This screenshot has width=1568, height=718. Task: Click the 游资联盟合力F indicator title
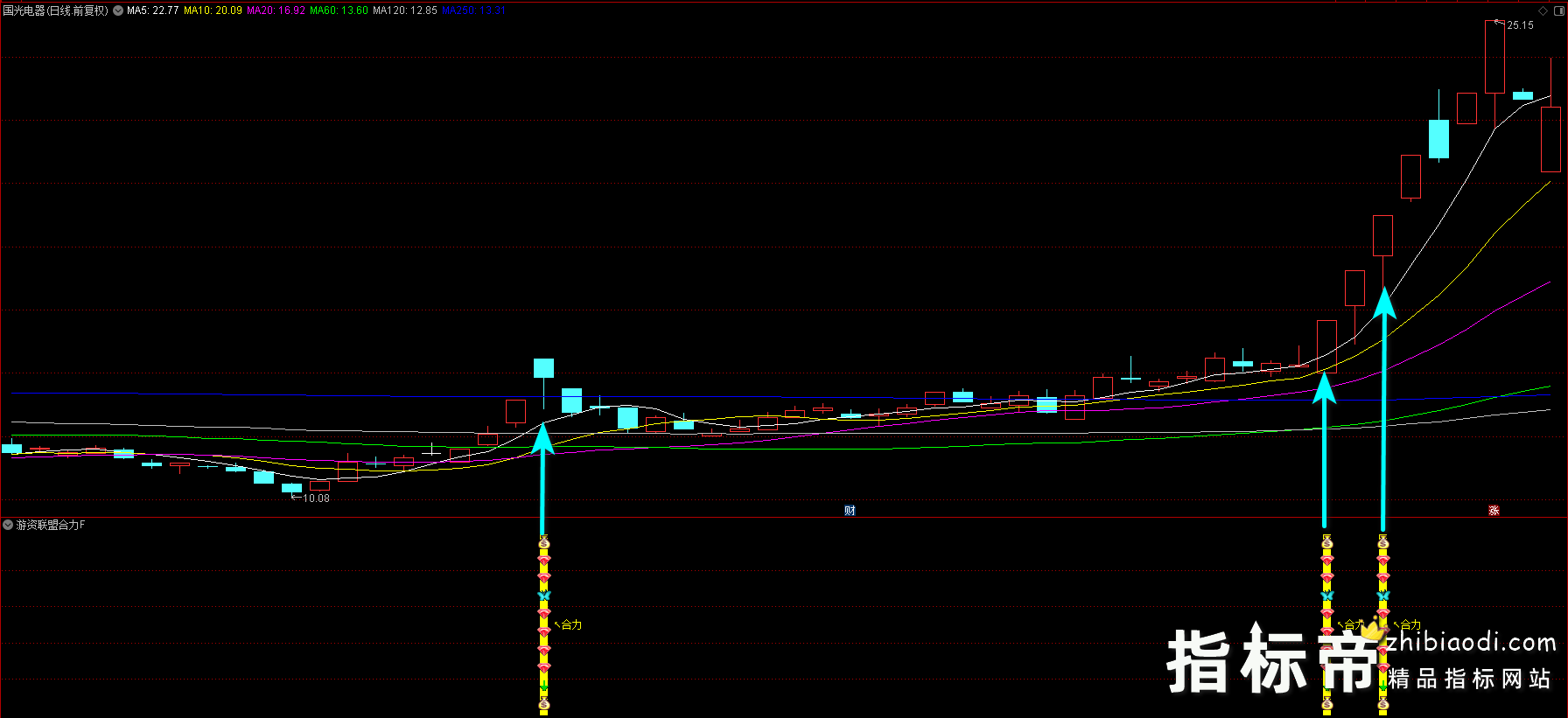tap(51, 525)
